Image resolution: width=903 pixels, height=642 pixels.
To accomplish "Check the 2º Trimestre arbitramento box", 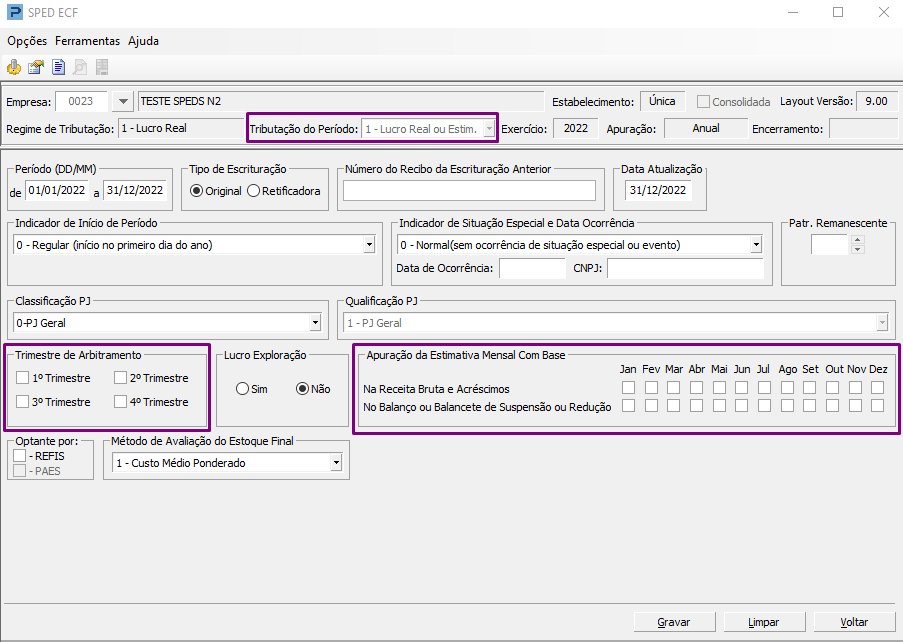I will (120, 378).
